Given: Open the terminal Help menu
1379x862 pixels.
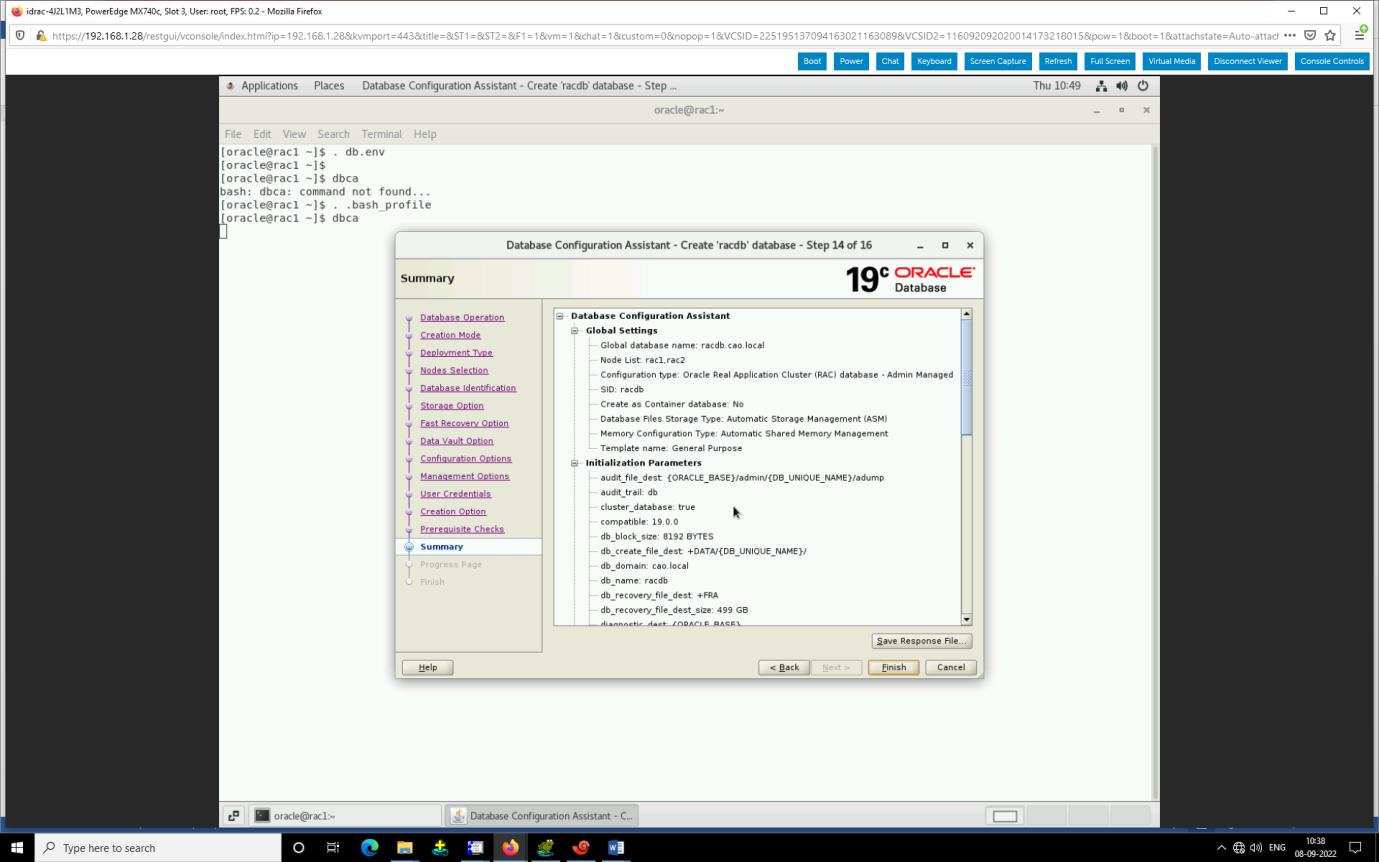Looking at the screenshot, I should coord(425,134).
